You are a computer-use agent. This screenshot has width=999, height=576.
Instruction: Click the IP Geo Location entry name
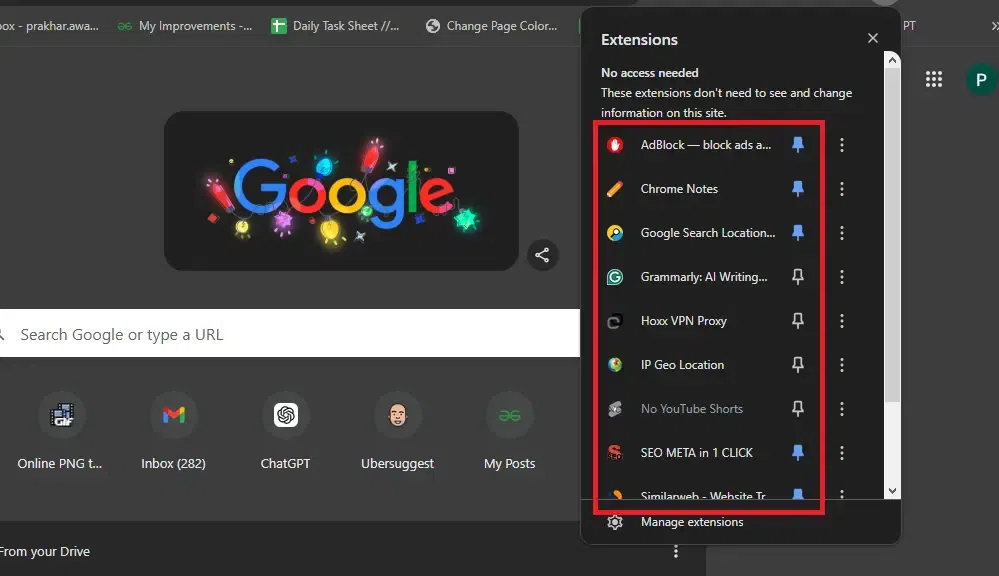(682, 364)
